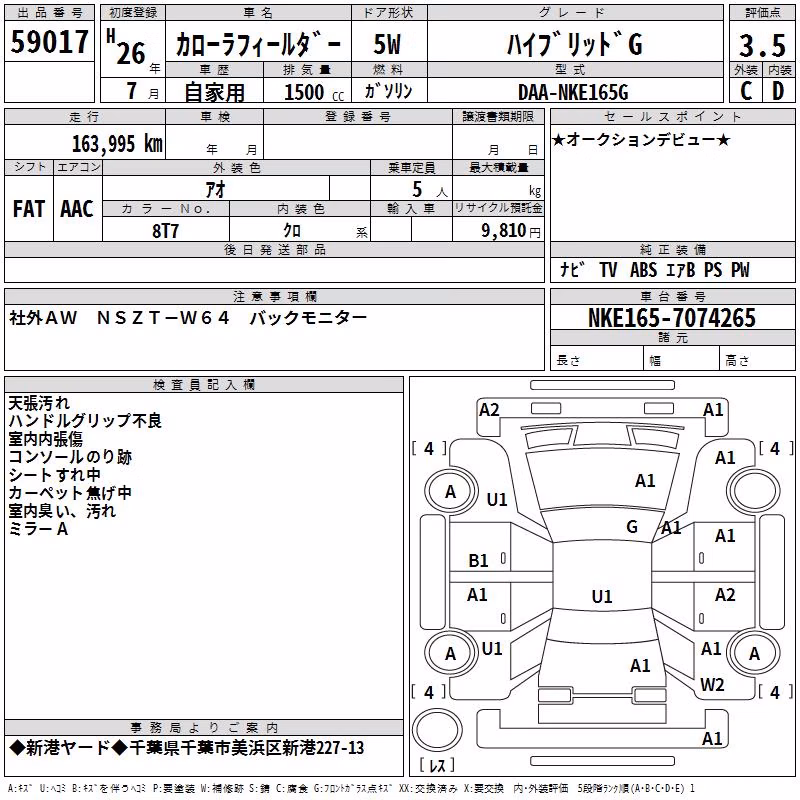
Task: Click the yard address 千葉県千葉市美浜区新港227-13
Action: (246, 748)
